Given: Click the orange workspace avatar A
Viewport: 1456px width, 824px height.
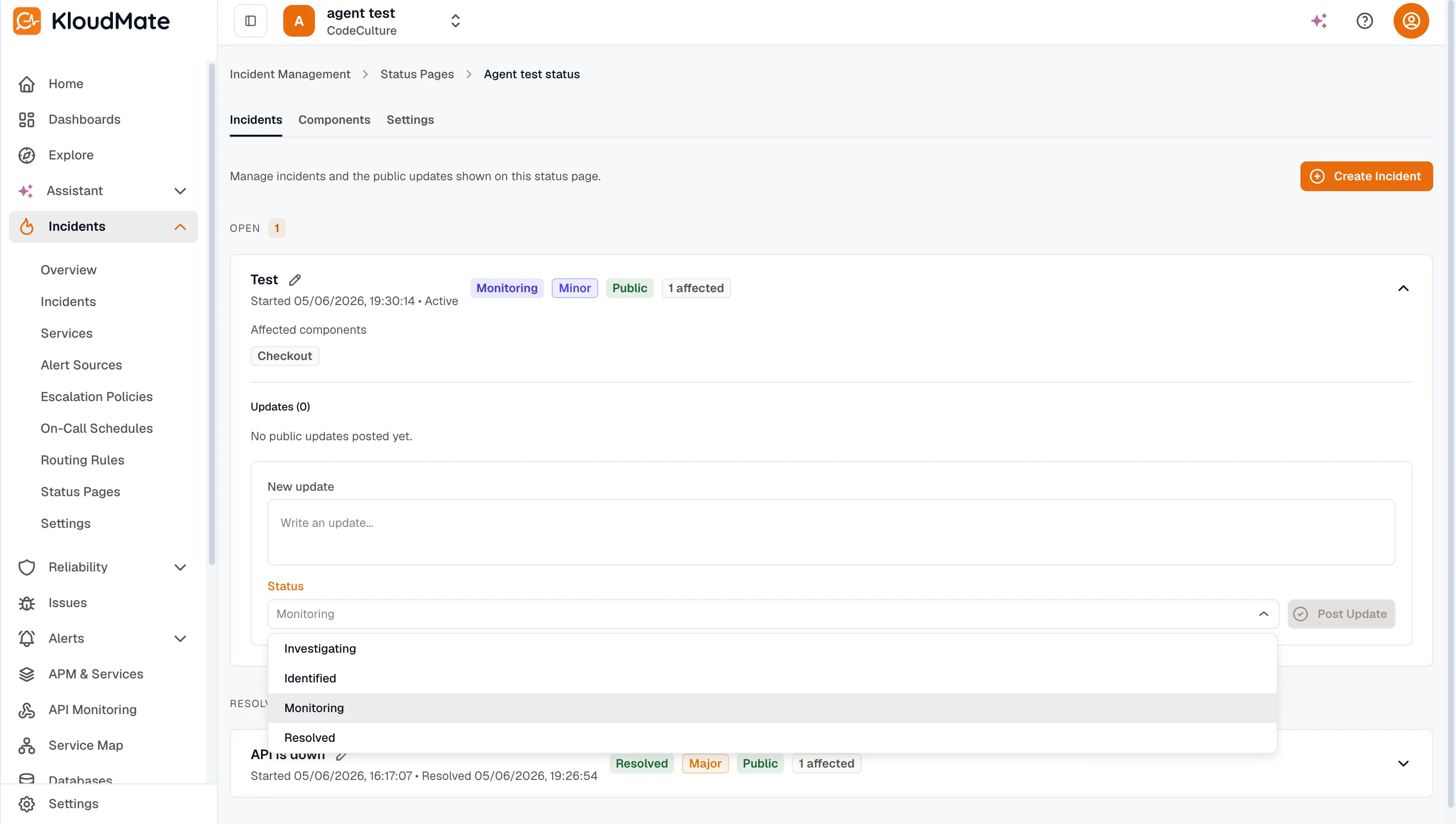Looking at the screenshot, I should click(x=299, y=21).
